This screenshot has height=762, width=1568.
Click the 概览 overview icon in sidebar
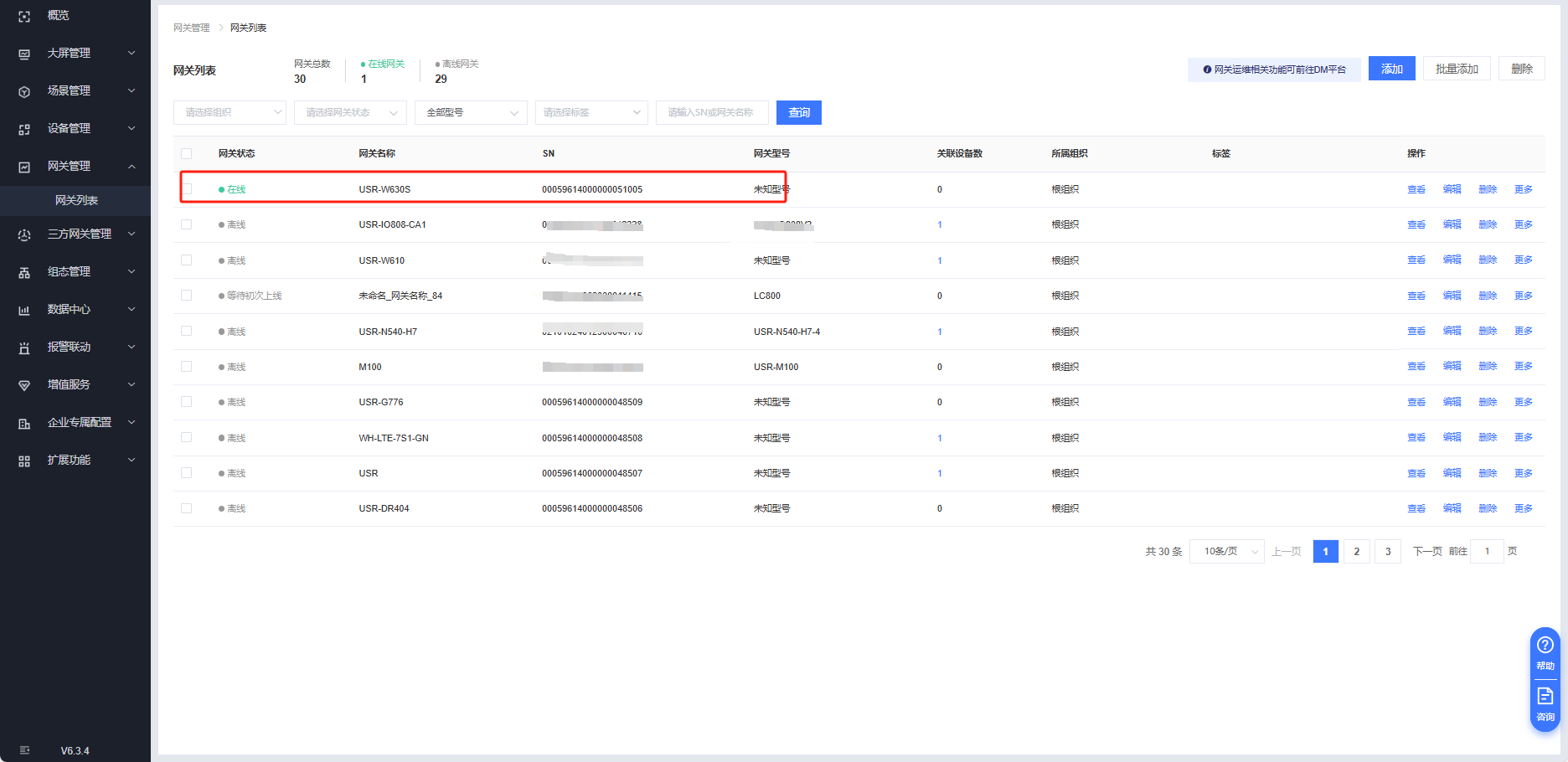24,16
